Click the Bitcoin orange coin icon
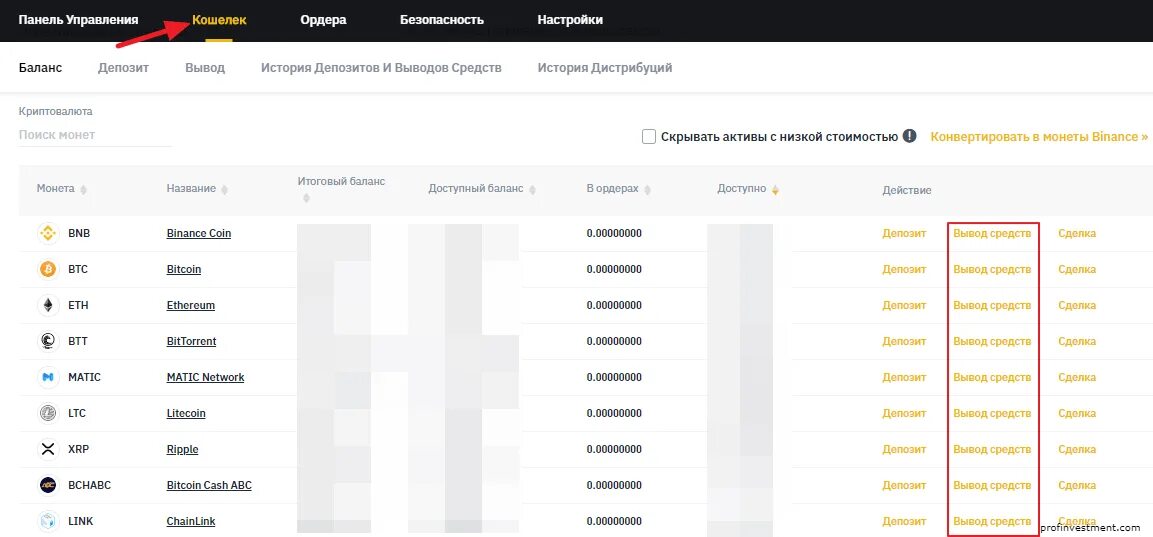 coord(48,269)
